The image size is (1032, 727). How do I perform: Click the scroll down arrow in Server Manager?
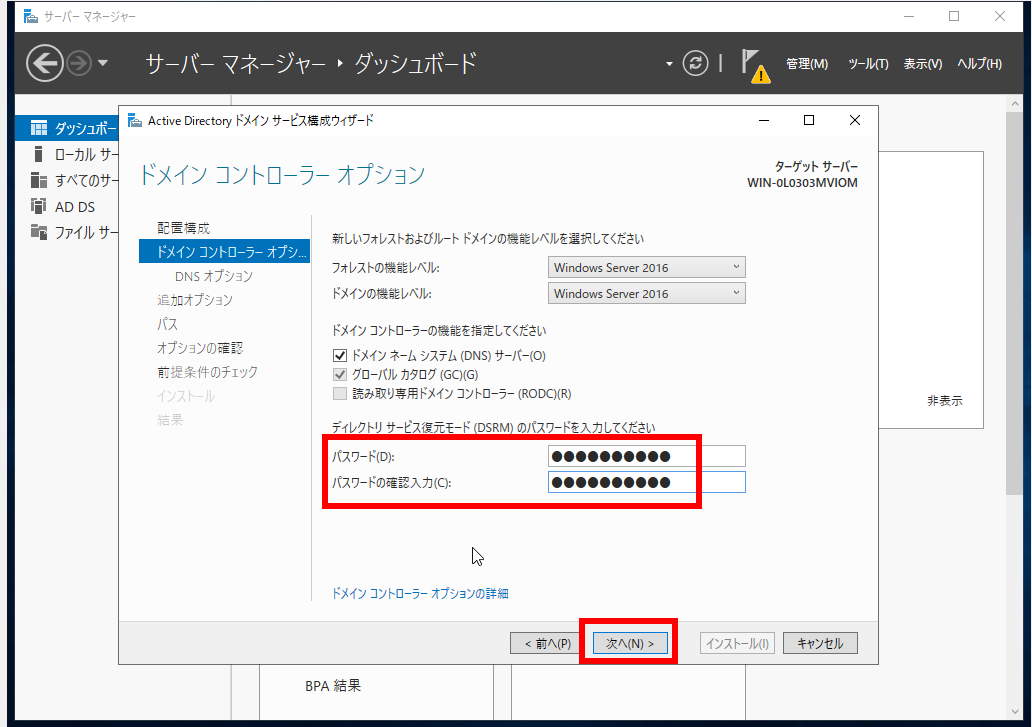(x=1014, y=712)
